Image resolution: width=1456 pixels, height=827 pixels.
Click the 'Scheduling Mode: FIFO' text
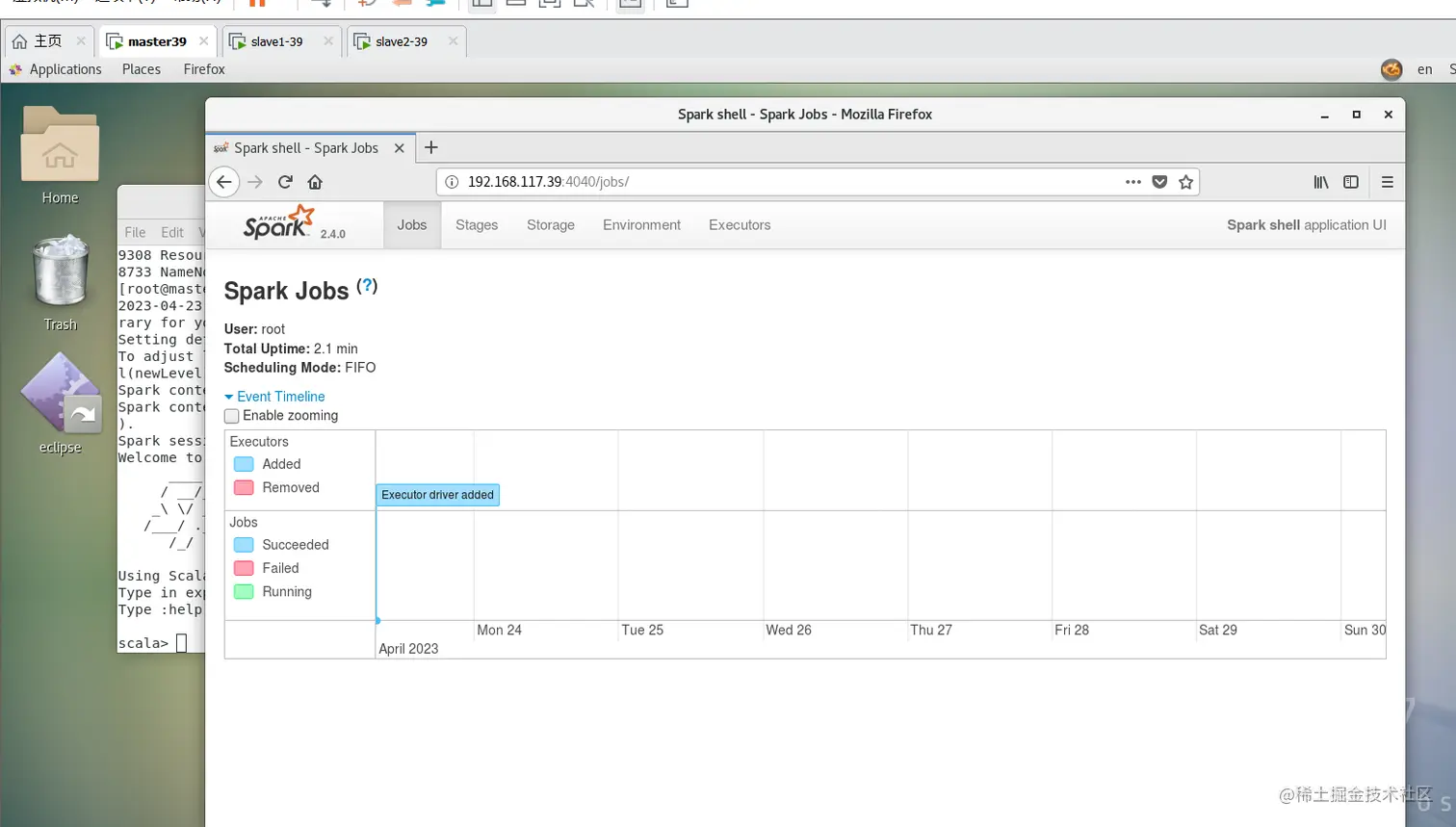click(x=300, y=368)
